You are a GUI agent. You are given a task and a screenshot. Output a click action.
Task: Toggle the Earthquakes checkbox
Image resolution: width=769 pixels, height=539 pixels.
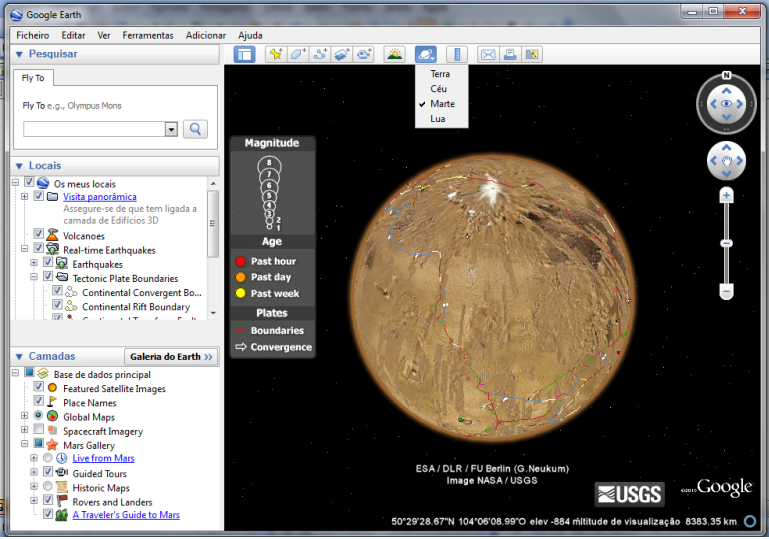click(48, 262)
